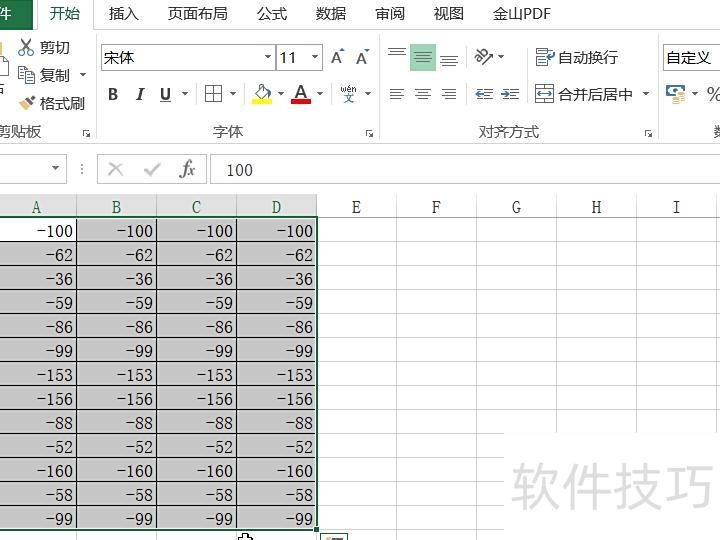Toggle Wrap Text (自动换行)
This screenshot has height=540, width=720.
[577, 57]
